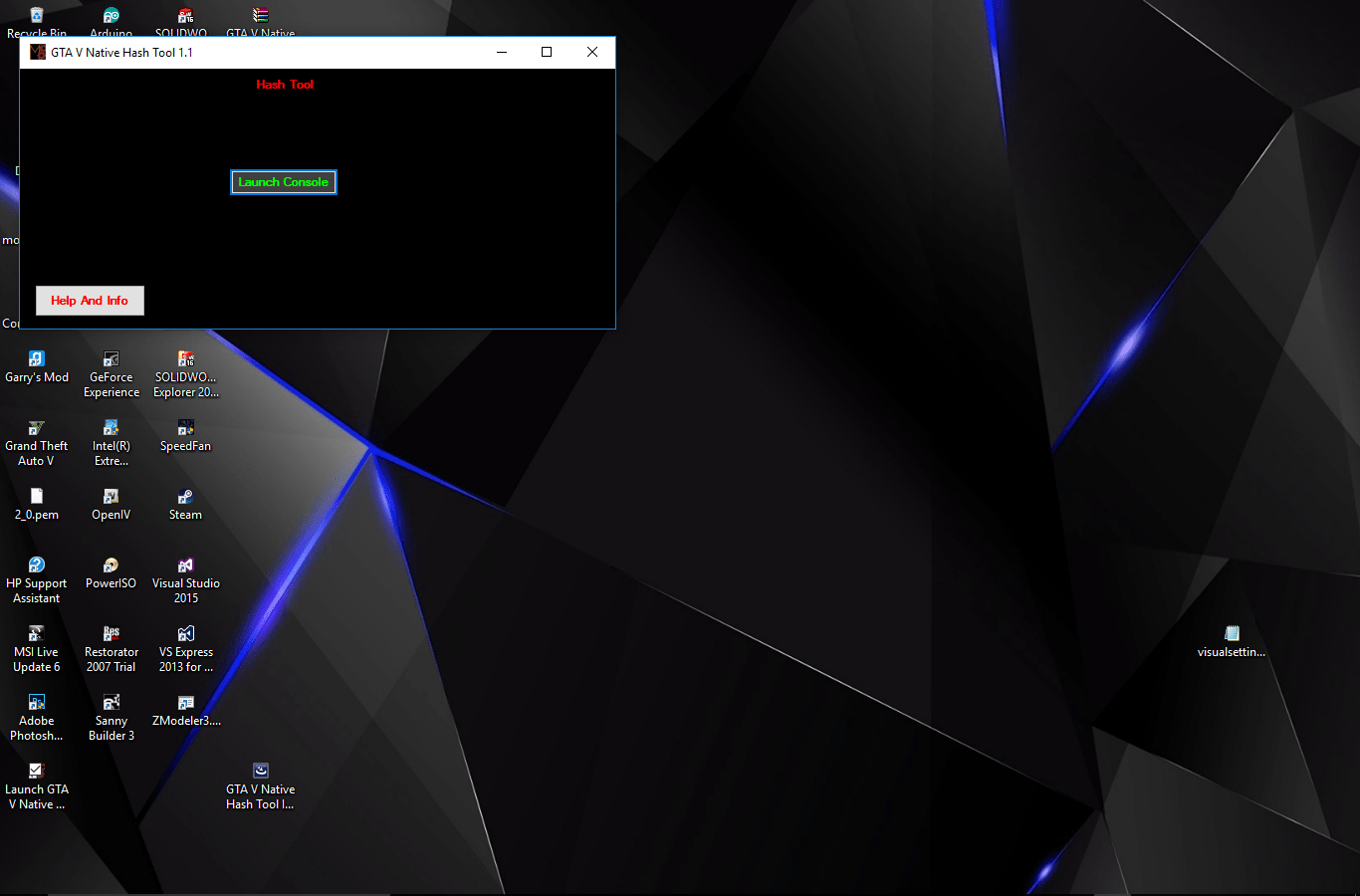The image size is (1360, 896).
Task: Select the Garry's Mod desktop icon
Action: point(37,366)
